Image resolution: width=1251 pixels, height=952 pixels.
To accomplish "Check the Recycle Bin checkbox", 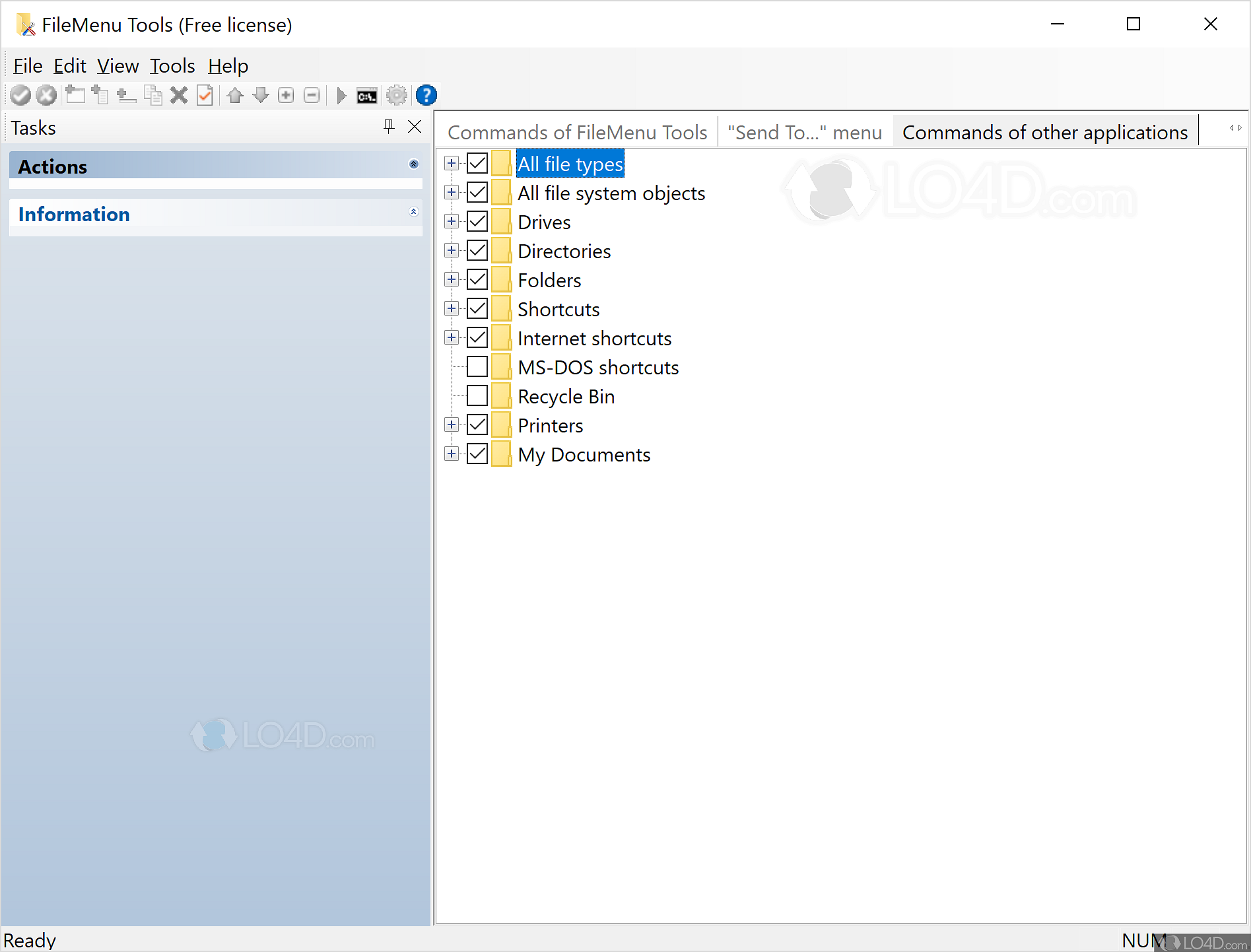I will (477, 395).
